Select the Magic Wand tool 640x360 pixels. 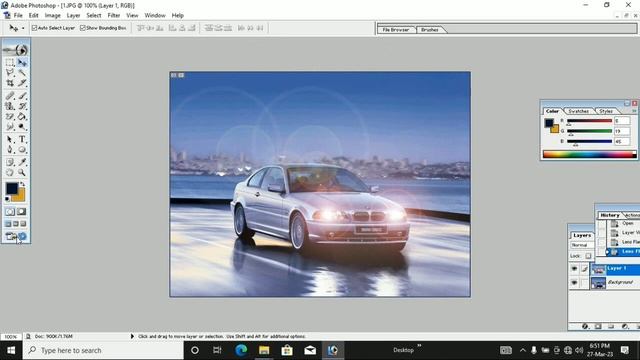(22, 73)
